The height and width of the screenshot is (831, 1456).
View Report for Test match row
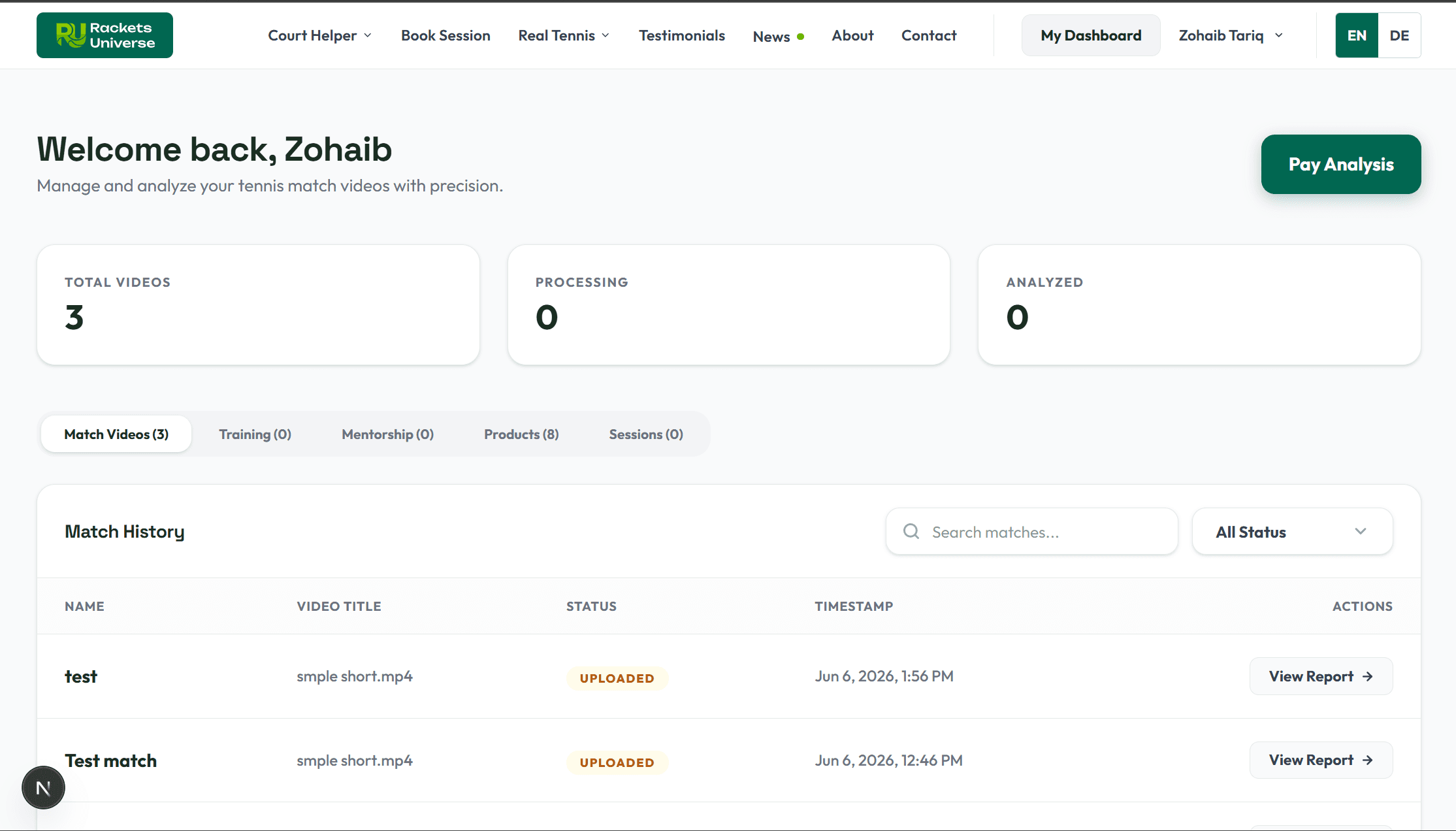(x=1321, y=760)
